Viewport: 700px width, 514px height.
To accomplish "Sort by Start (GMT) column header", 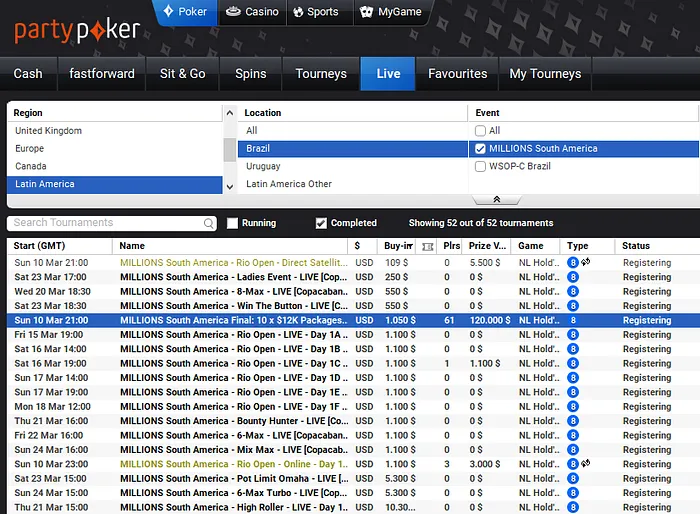I will pyautogui.click(x=59, y=246).
